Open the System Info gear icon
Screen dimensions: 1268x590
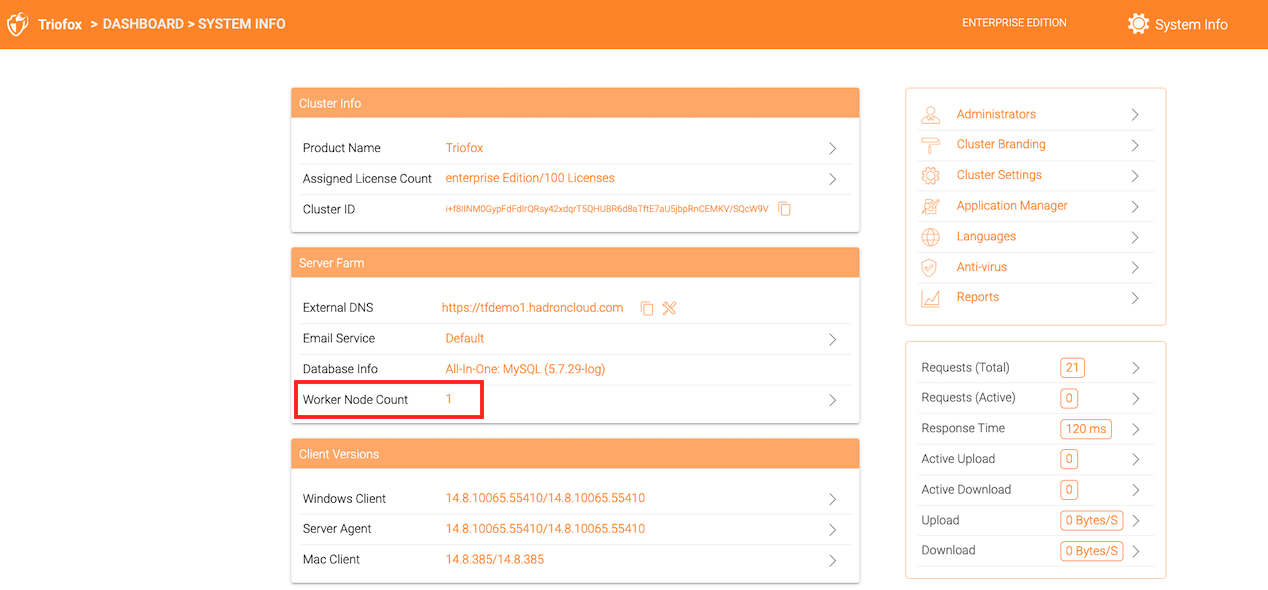[1138, 24]
